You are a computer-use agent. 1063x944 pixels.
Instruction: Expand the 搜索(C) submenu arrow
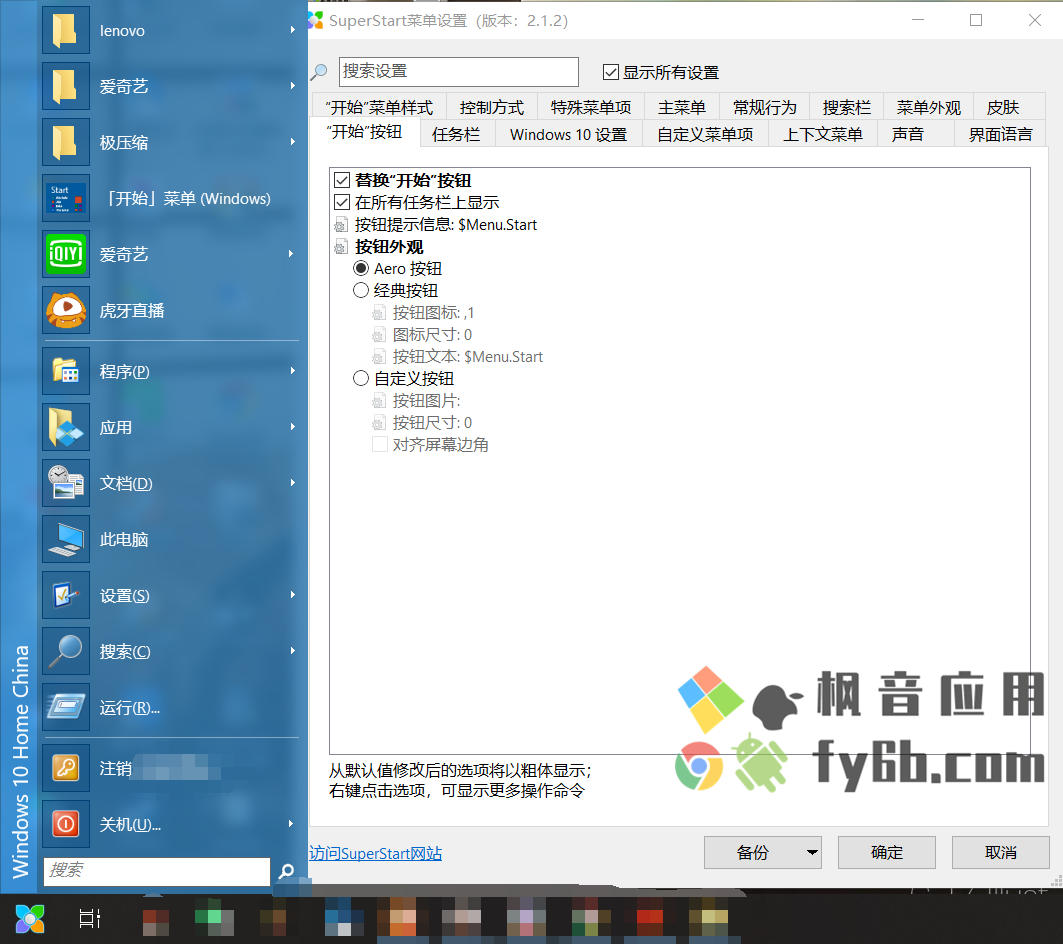(x=292, y=650)
